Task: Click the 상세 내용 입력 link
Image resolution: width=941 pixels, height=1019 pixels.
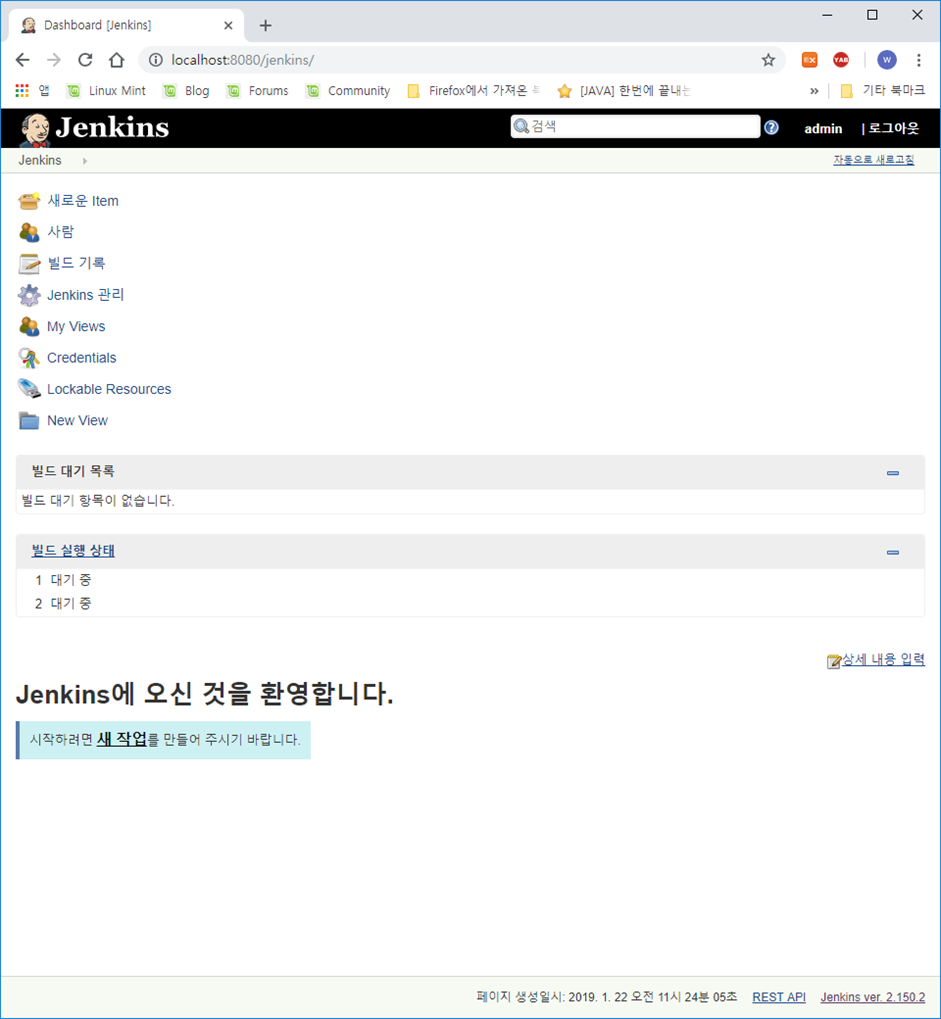Action: click(883, 660)
